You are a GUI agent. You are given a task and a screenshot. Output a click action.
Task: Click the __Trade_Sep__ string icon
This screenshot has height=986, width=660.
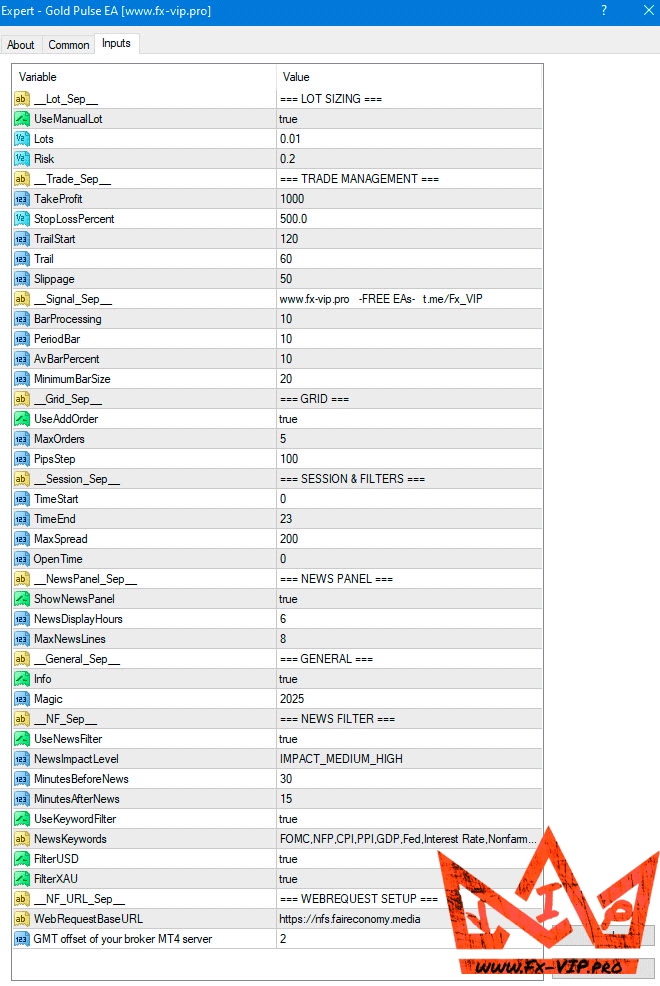pos(21,179)
